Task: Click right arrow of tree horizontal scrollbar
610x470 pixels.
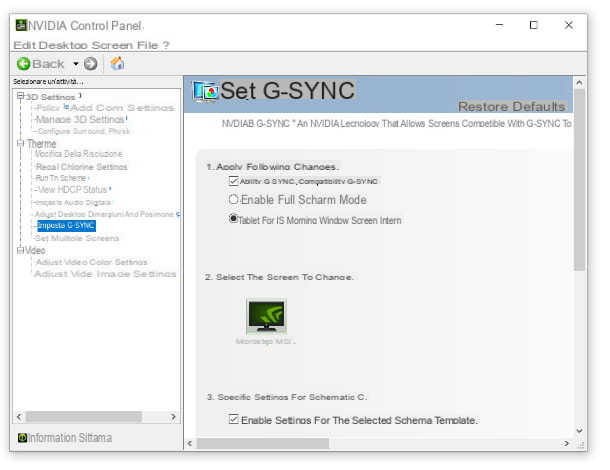Action: [174, 417]
